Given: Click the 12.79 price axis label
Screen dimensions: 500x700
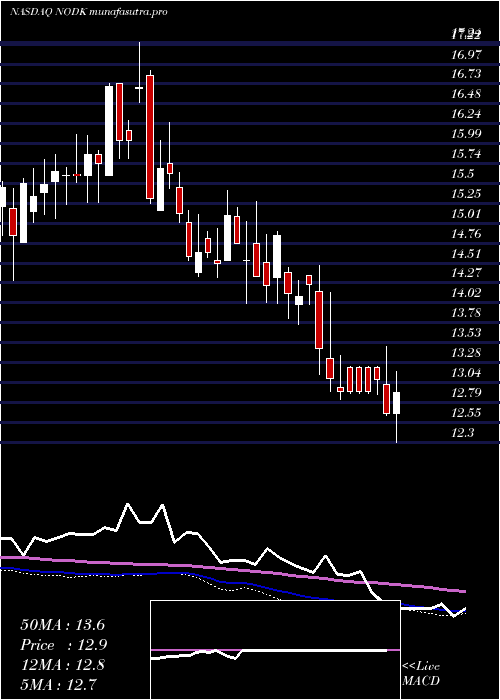Looking at the screenshot, I should coord(467,392).
